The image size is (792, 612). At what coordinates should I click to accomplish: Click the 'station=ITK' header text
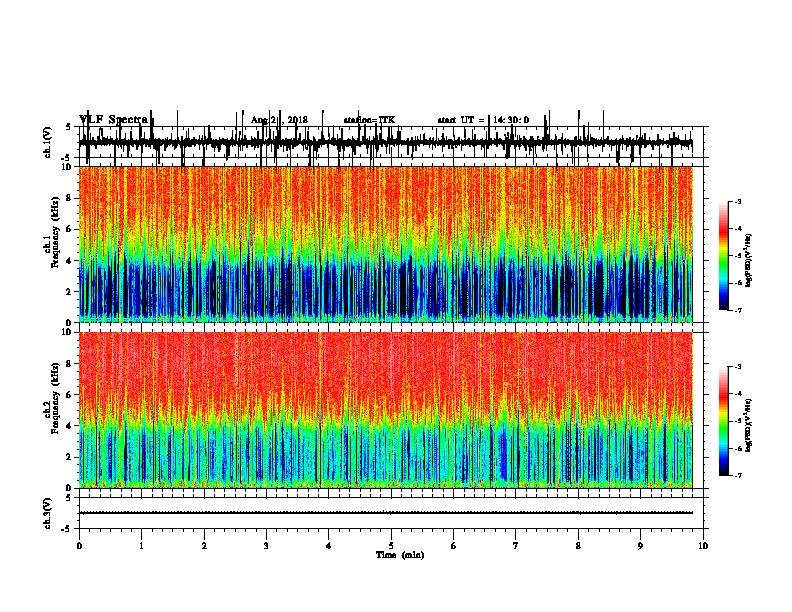coord(369,120)
